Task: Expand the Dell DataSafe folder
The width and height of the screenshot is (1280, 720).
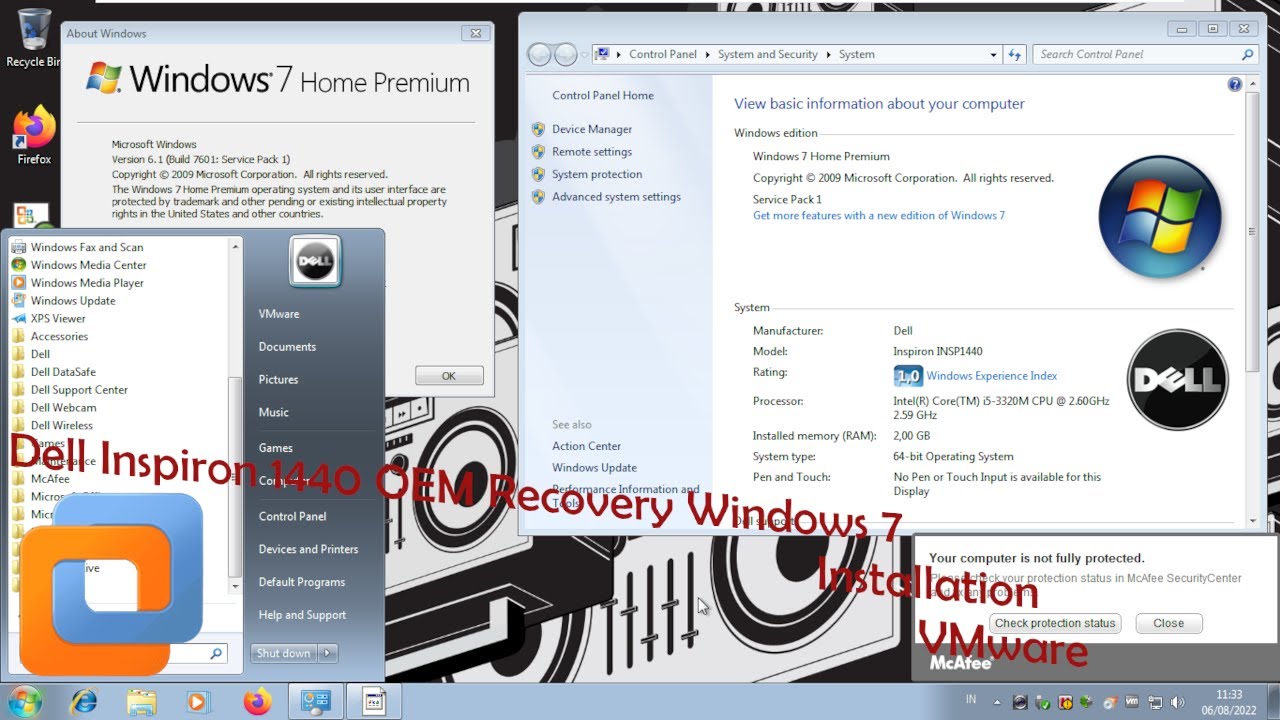Action: [63, 372]
